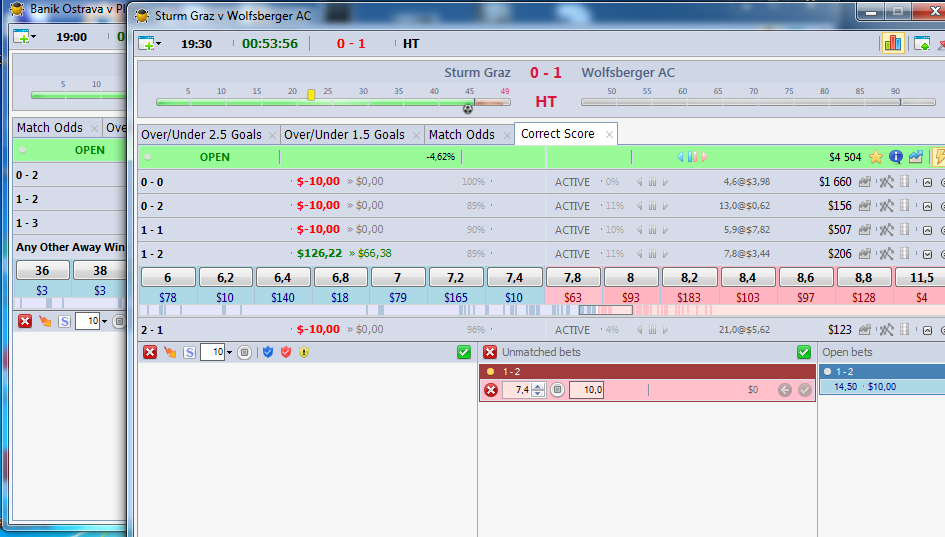Back 1 - 2 at odds 6,8
The height and width of the screenshot is (537, 945).
point(340,277)
